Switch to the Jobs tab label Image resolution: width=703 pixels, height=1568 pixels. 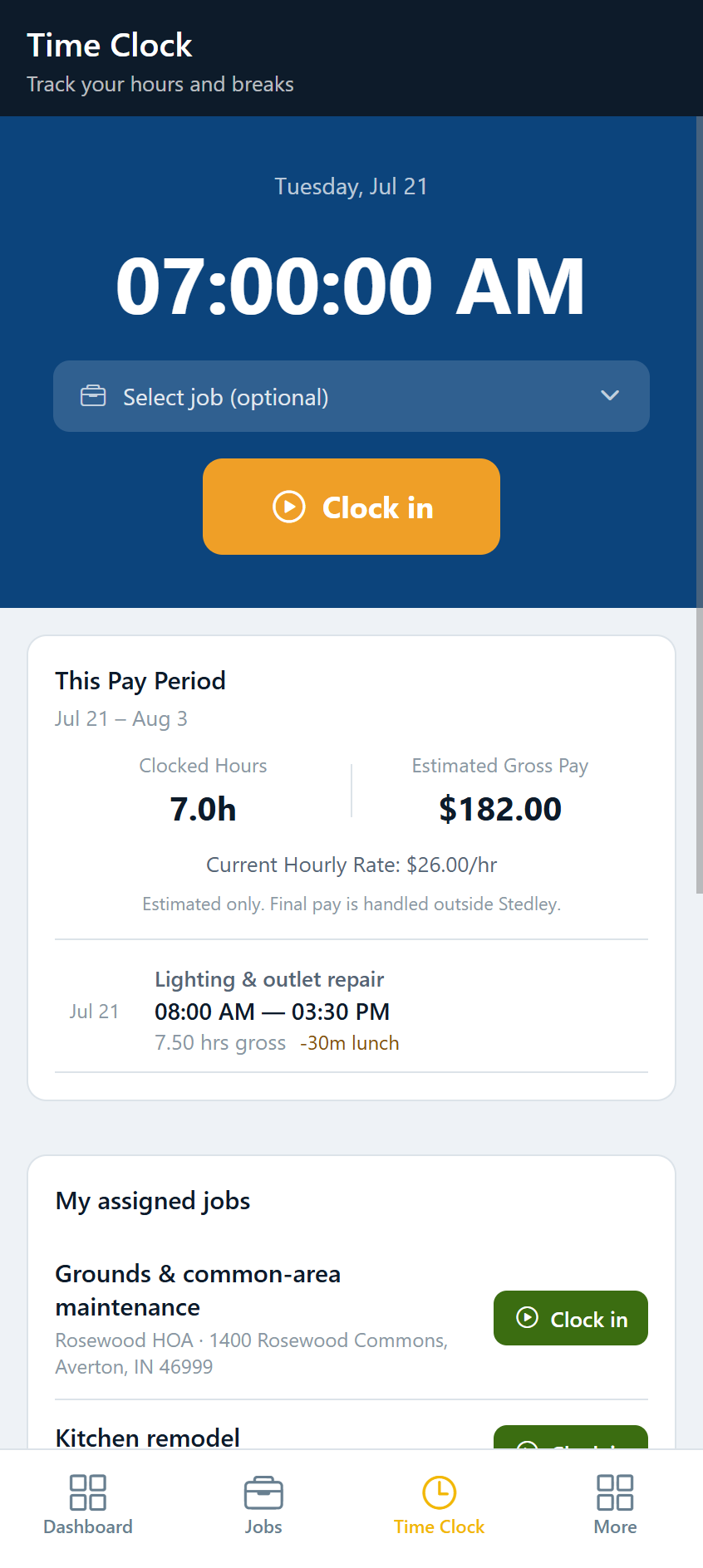(263, 1526)
